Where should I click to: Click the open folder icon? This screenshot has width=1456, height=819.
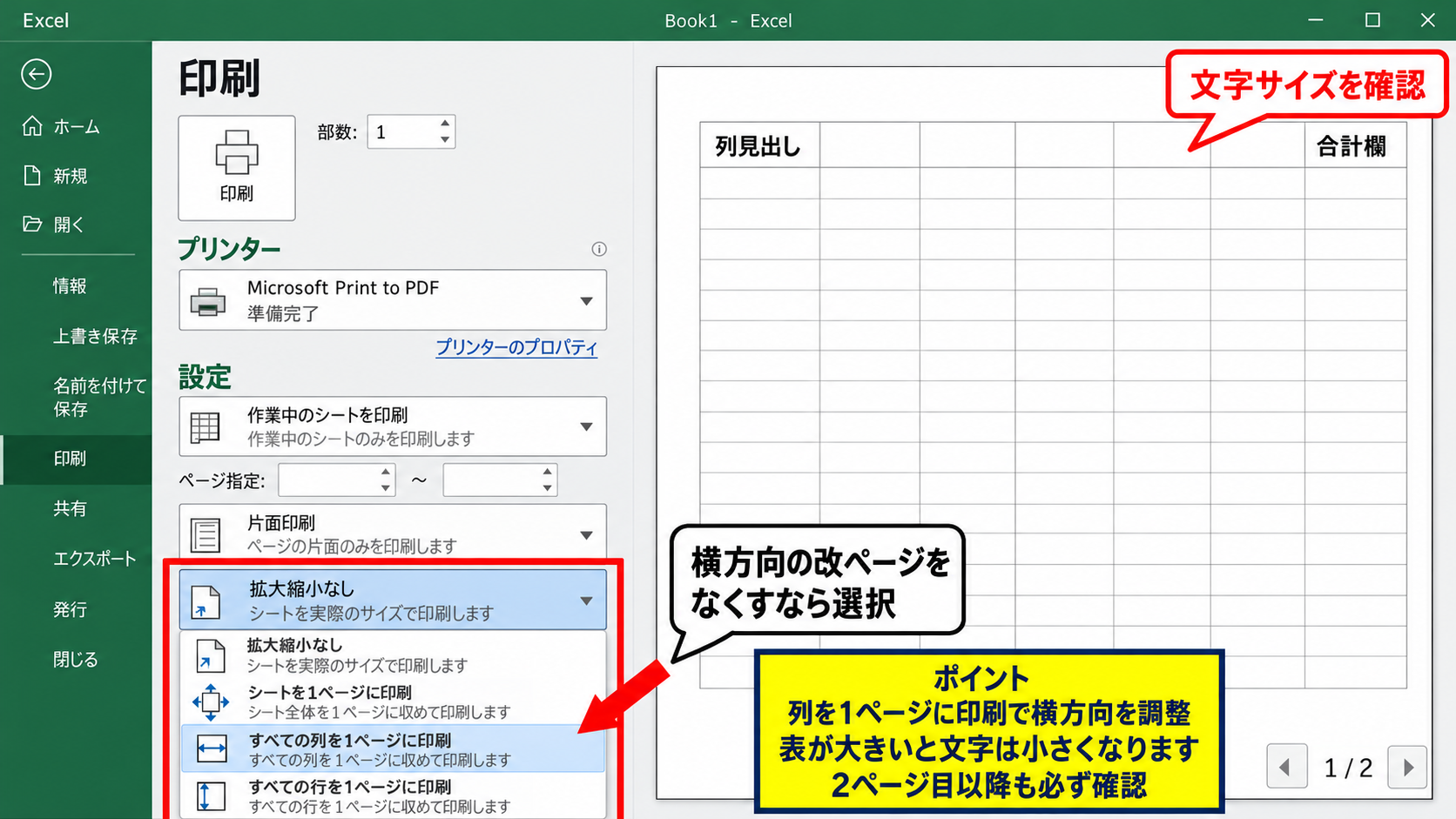pos(32,224)
